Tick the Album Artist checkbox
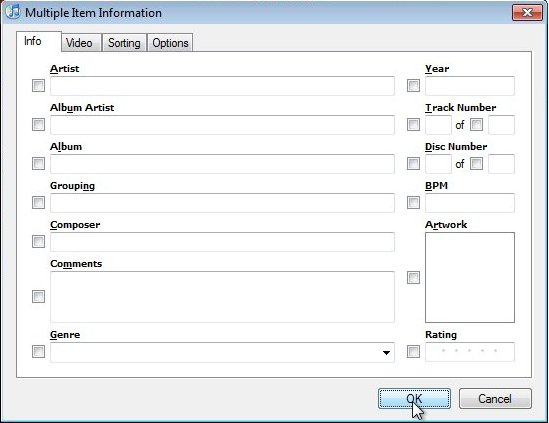Viewport: 549px width, 423px height. (39, 124)
